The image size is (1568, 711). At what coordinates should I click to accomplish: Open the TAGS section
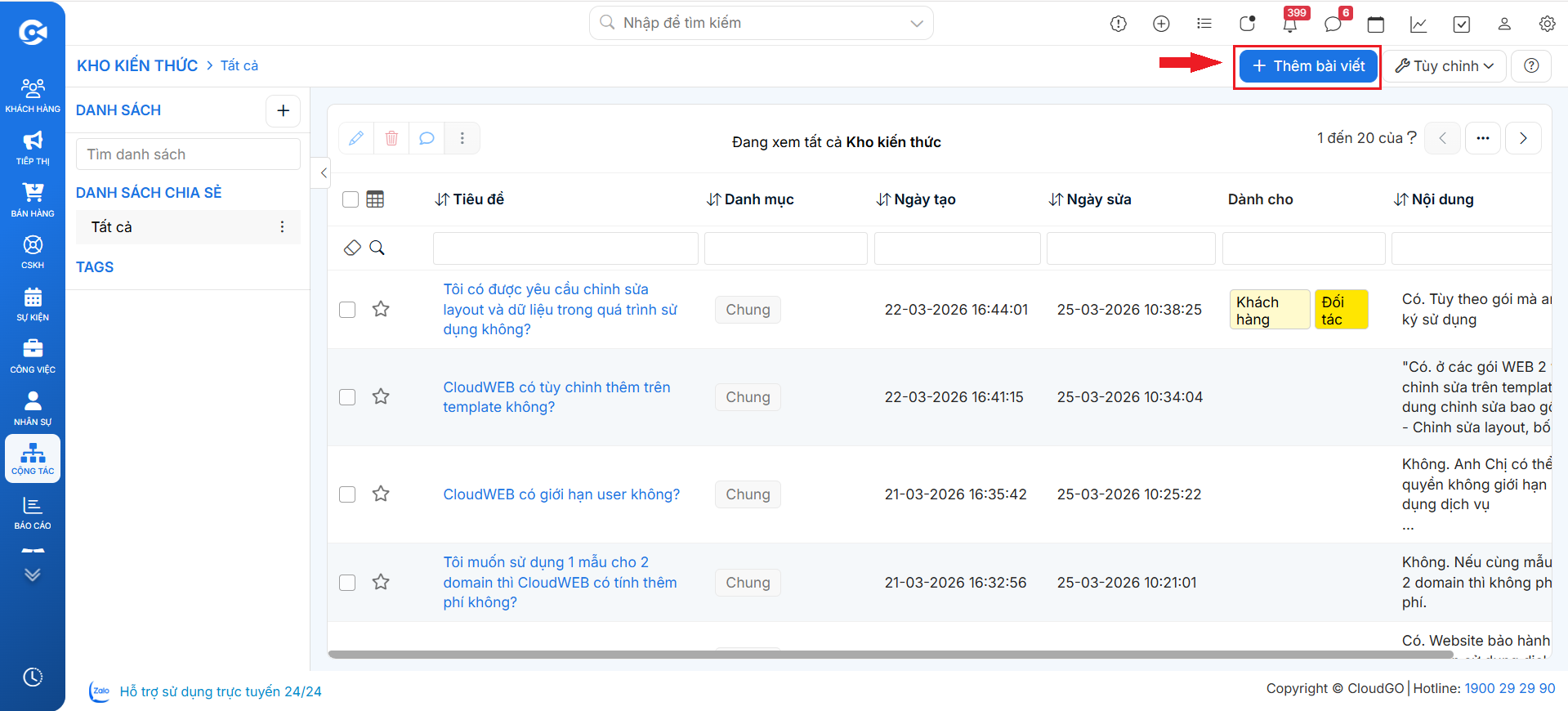95,267
